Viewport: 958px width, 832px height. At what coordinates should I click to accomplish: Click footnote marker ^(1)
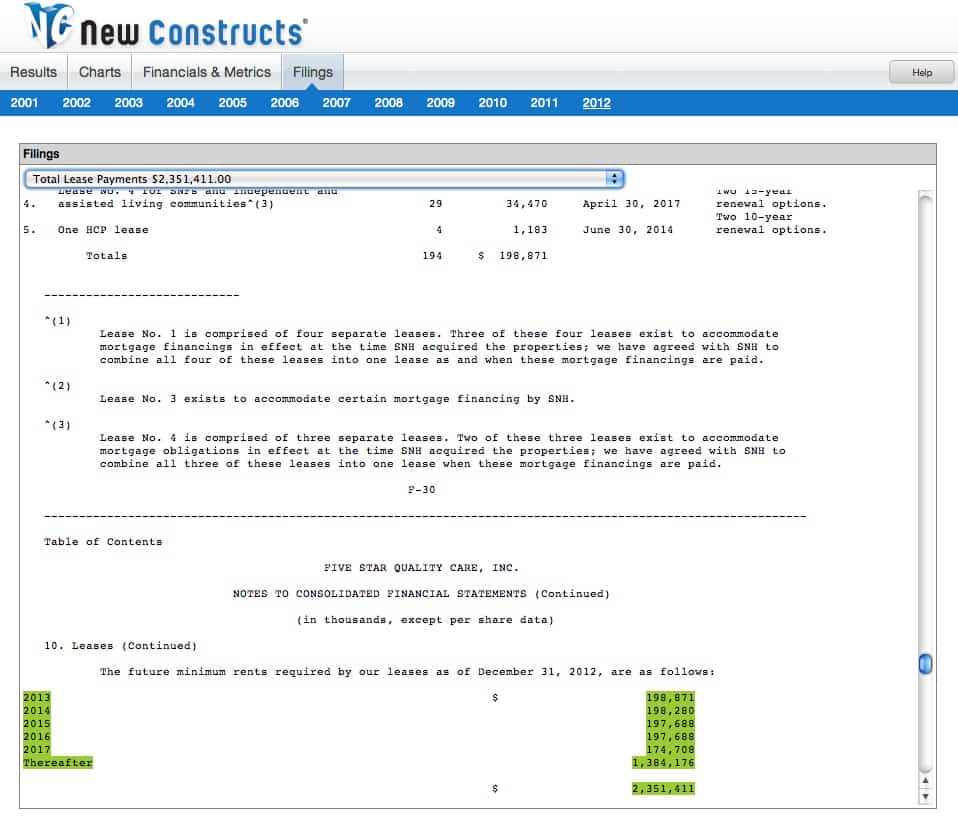click(57, 321)
